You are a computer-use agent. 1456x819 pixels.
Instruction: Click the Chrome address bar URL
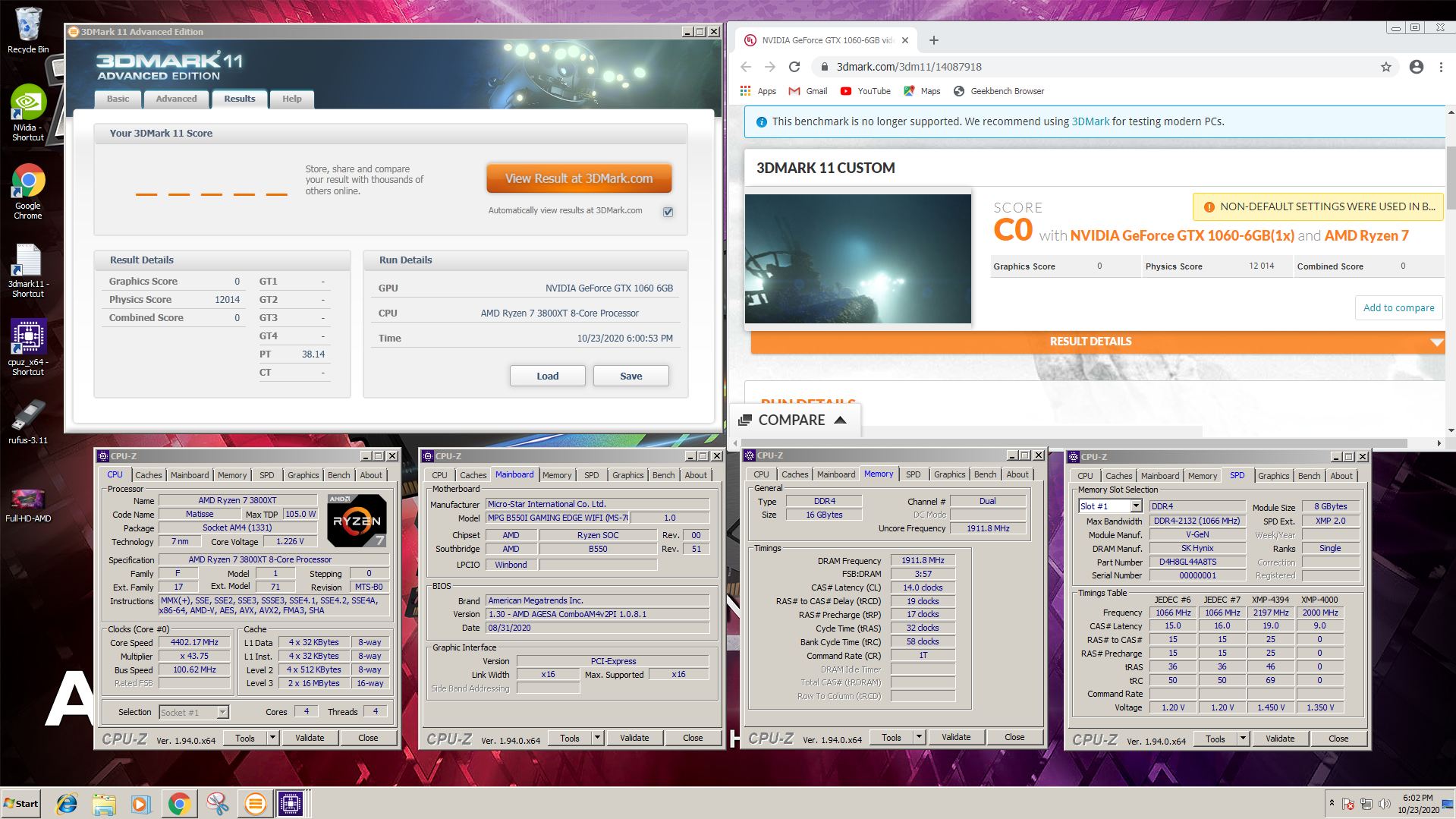click(909, 67)
